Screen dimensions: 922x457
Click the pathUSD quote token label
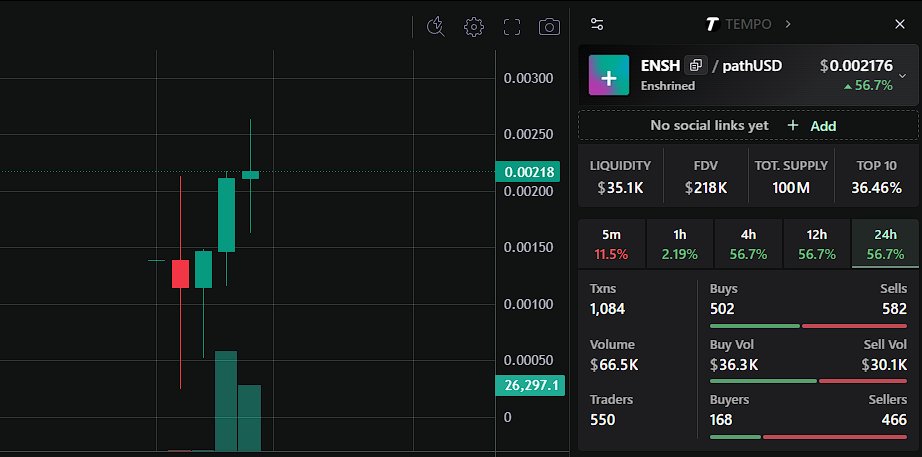pyautogui.click(x=752, y=65)
